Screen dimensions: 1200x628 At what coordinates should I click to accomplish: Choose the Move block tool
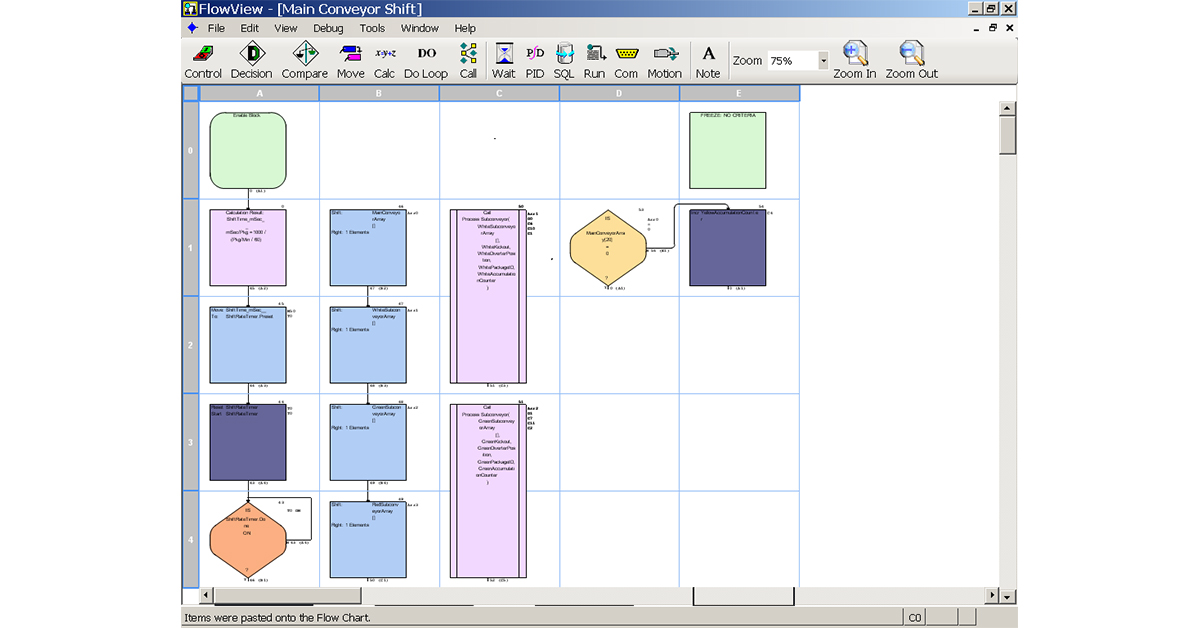[350, 60]
